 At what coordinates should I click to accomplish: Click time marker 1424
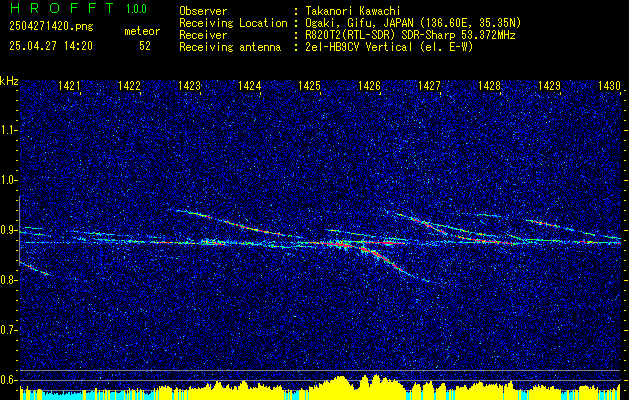(x=249, y=85)
